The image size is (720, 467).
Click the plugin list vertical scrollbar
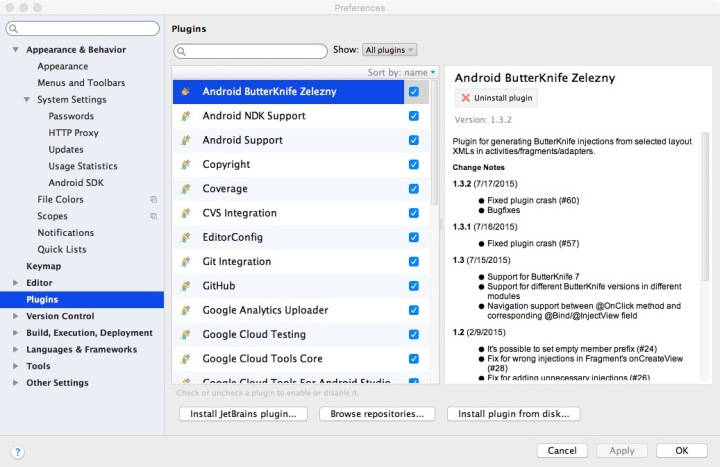click(x=434, y=143)
